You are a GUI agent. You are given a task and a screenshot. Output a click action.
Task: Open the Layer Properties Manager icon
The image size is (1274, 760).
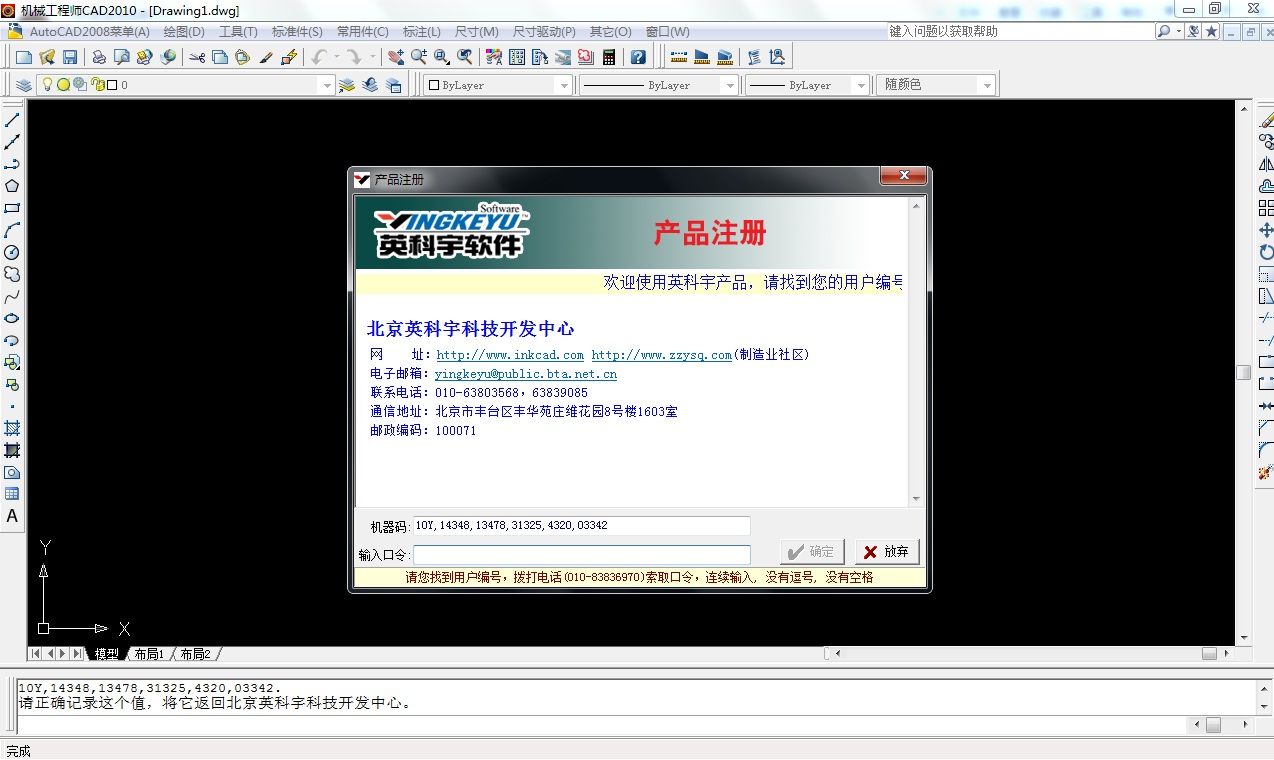click(x=23, y=85)
